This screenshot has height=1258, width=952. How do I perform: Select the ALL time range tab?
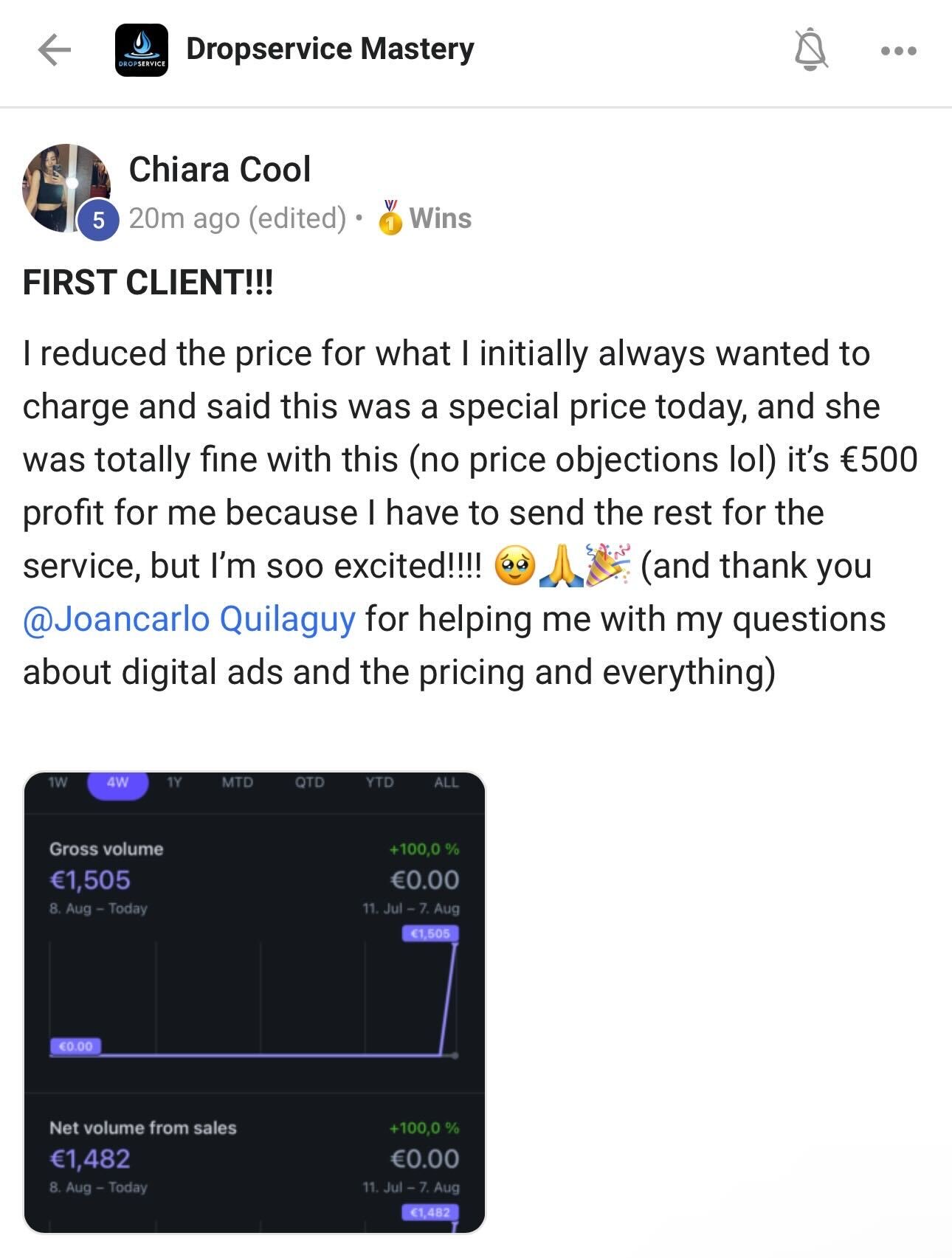446,783
